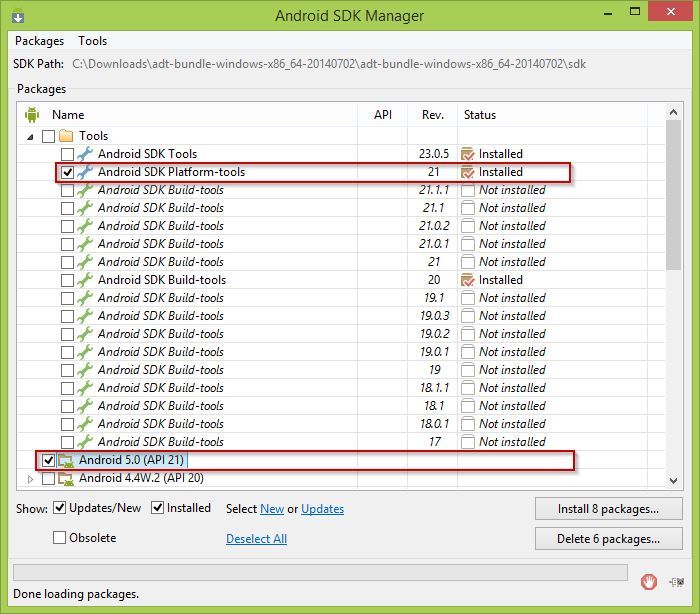Click the Done loading packages status text
The width and height of the screenshot is (700, 614).
[x=76, y=594]
